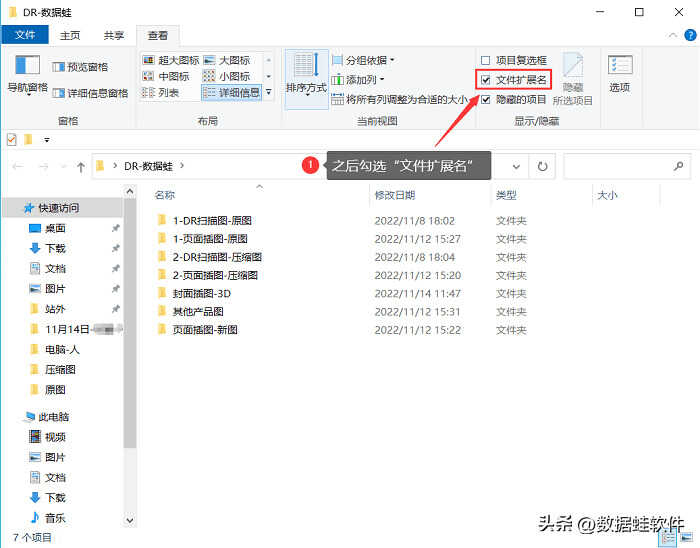
Task: Open the 文件 menu tab
Action: (25, 35)
